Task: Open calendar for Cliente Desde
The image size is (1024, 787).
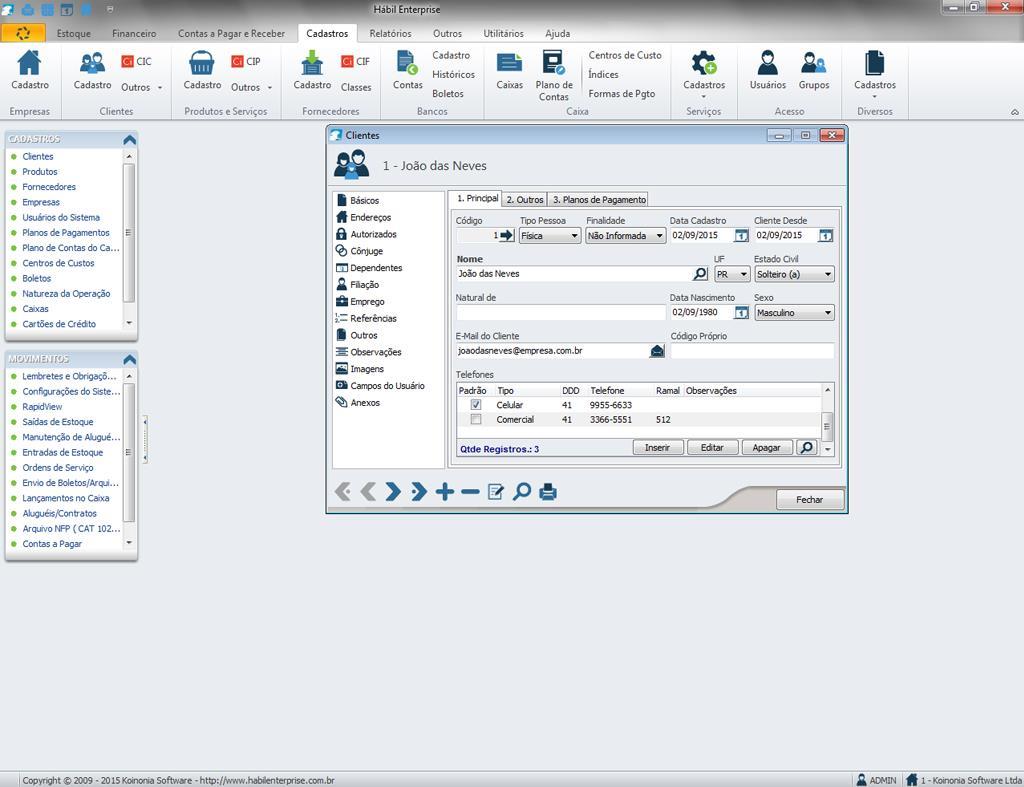Action: (x=825, y=236)
